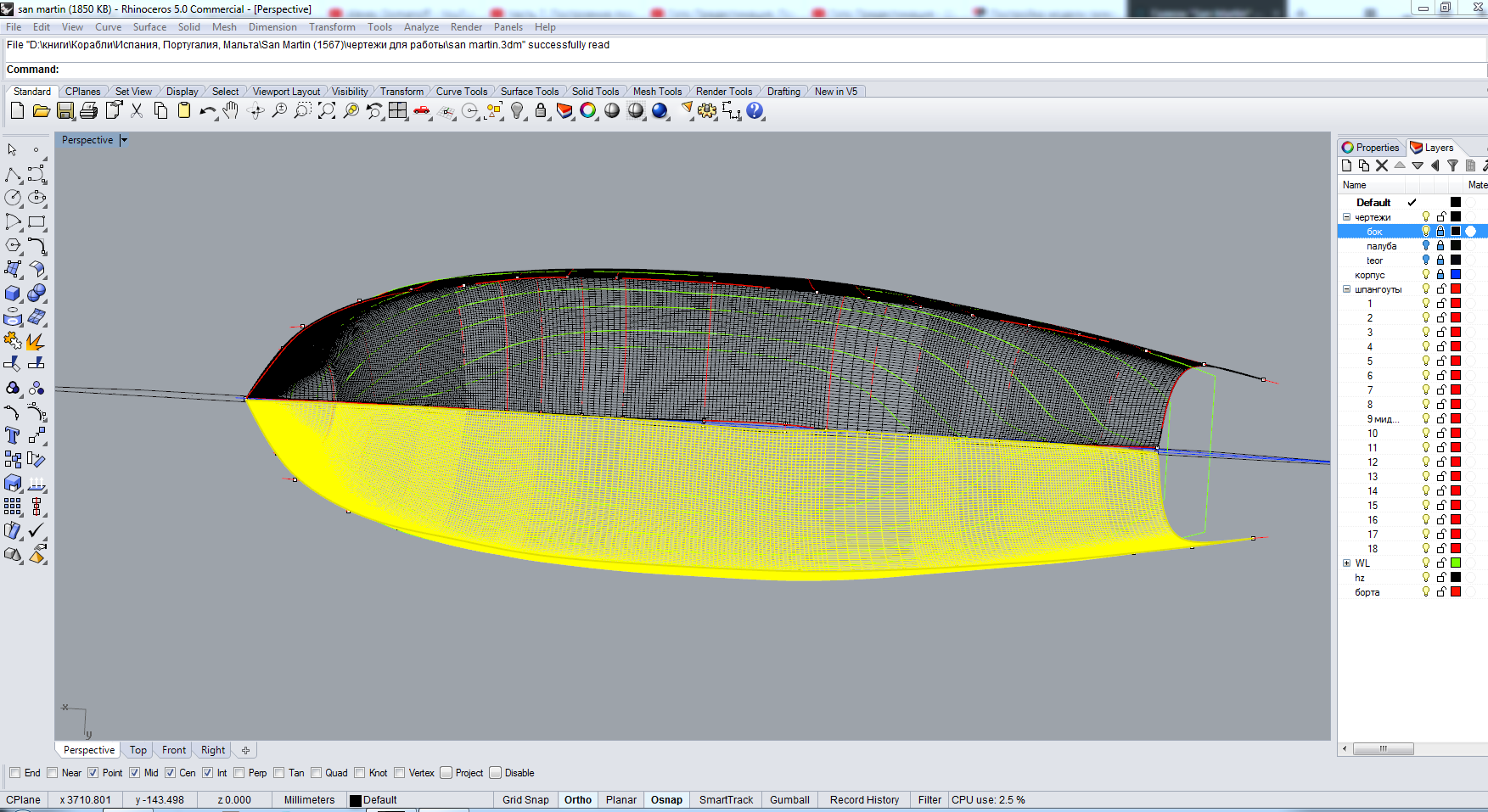Image resolution: width=1488 pixels, height=812 pixels.
Task: Click the green color swatch of WL layer
Action: point(1456,563)
